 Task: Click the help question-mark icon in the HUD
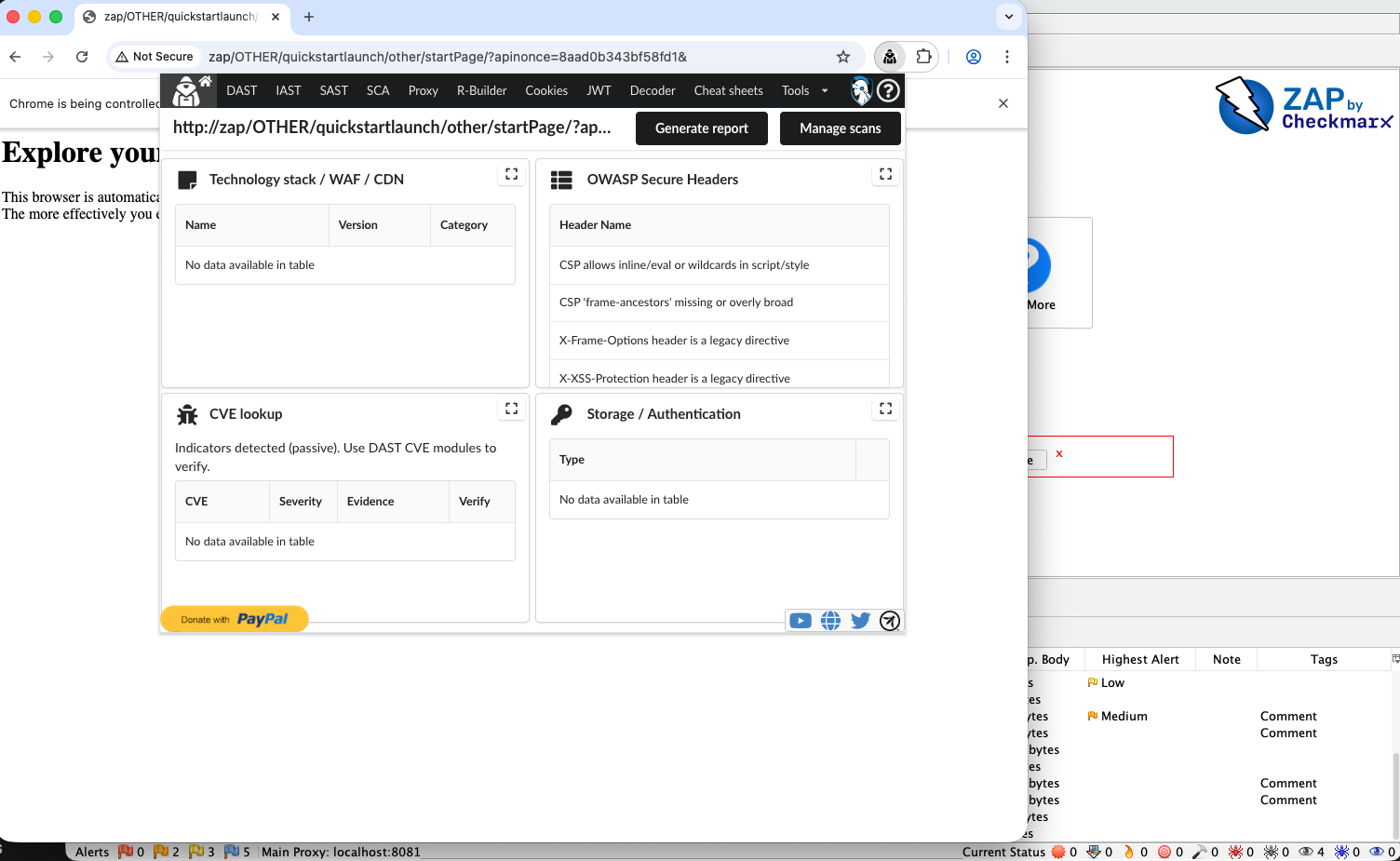[888, 90]
